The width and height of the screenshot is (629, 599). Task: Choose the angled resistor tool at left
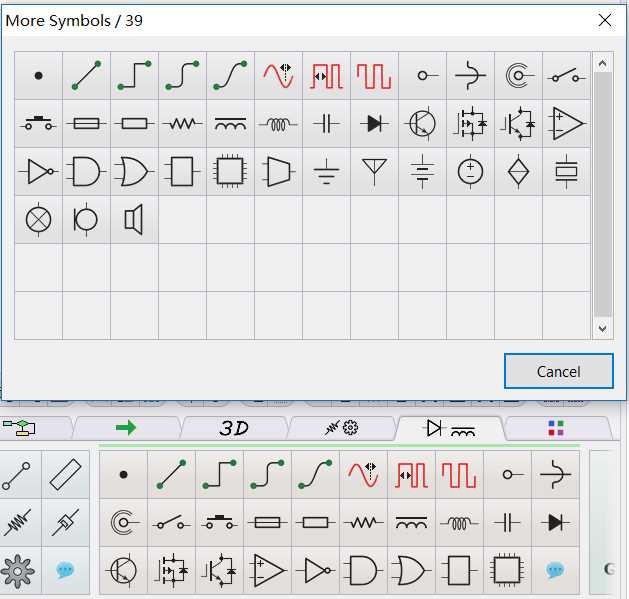pyautogui.click(x=18, y=523)
